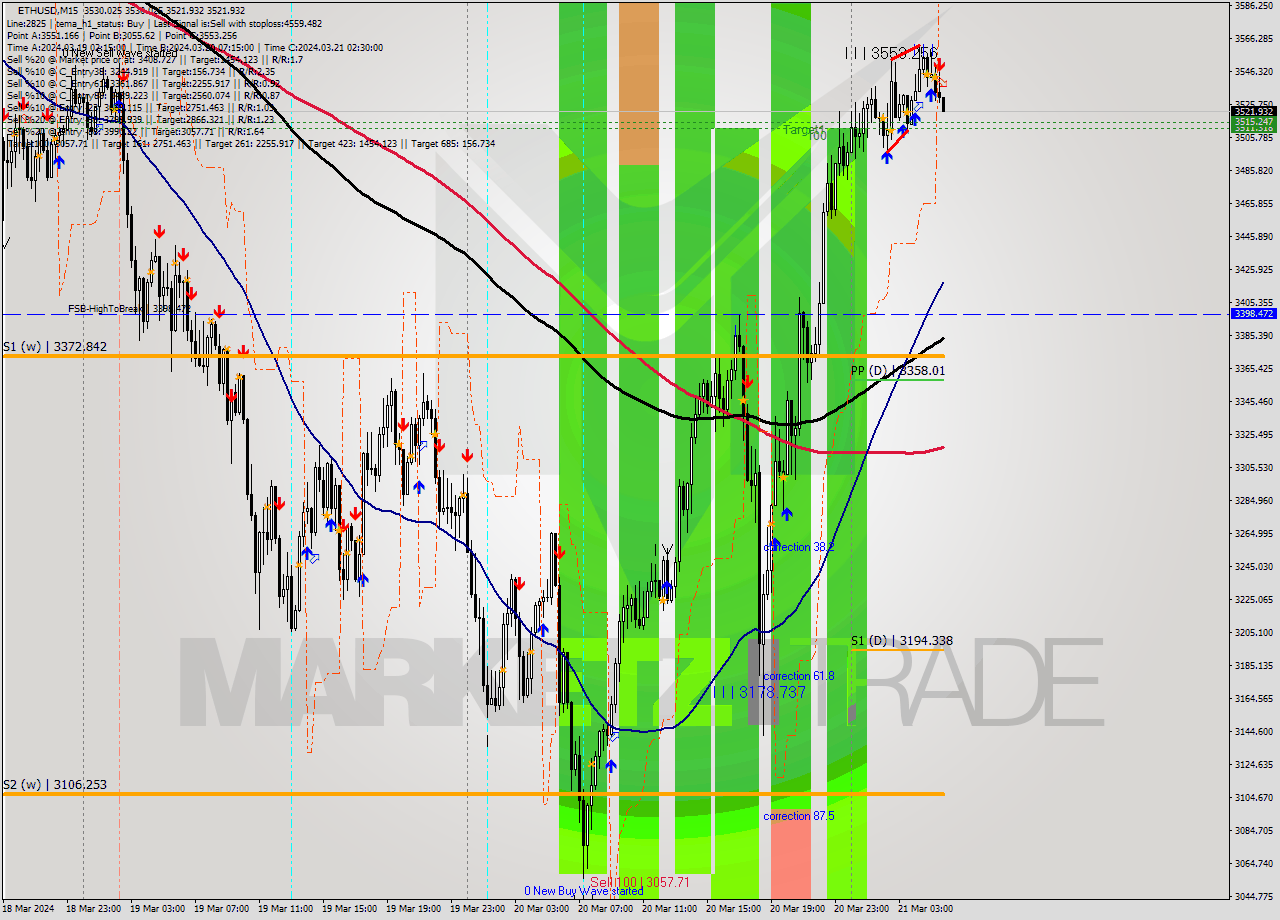The height and width of the screenshot is (920, 1280).
Task: Click the blue up arrow above '0 New Buy Wave started'
Action: (x=611, y=766)
